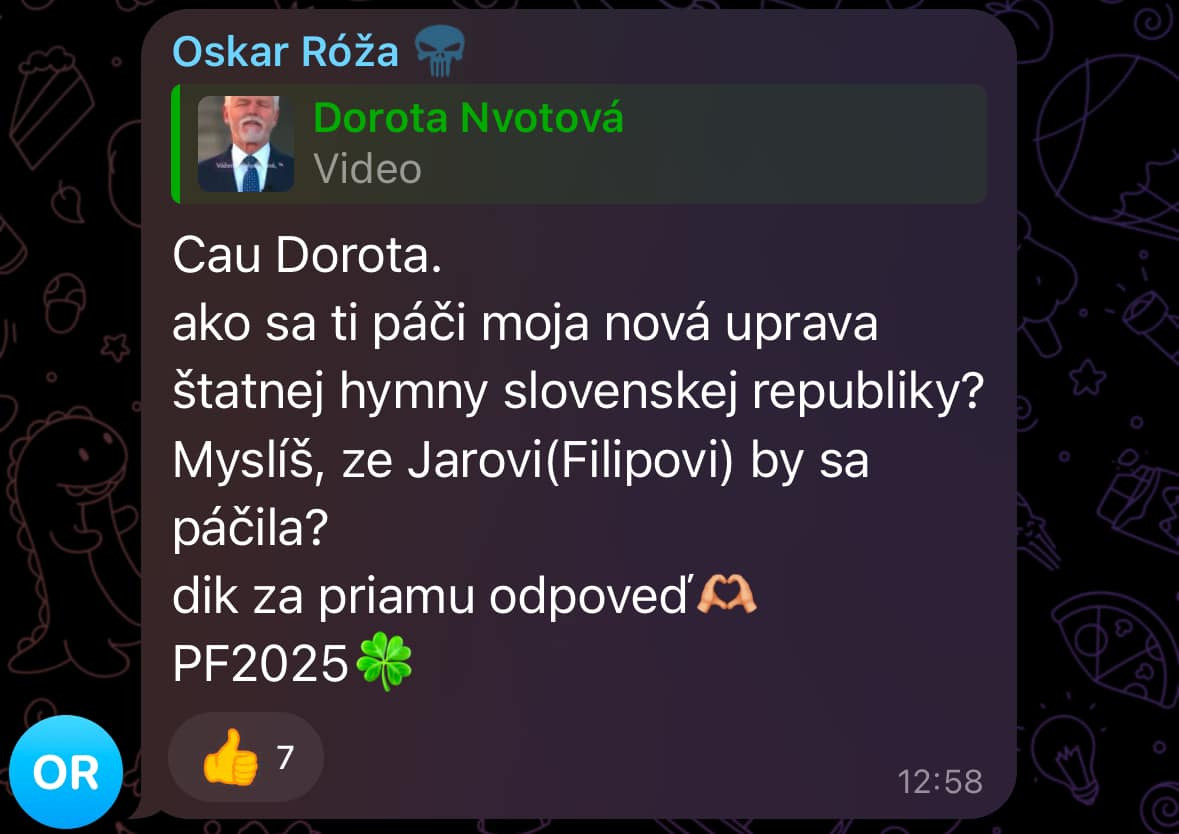Click the lightbulb doodle near timestamp
1179x834 pixels.
[x=1071, y=760]
